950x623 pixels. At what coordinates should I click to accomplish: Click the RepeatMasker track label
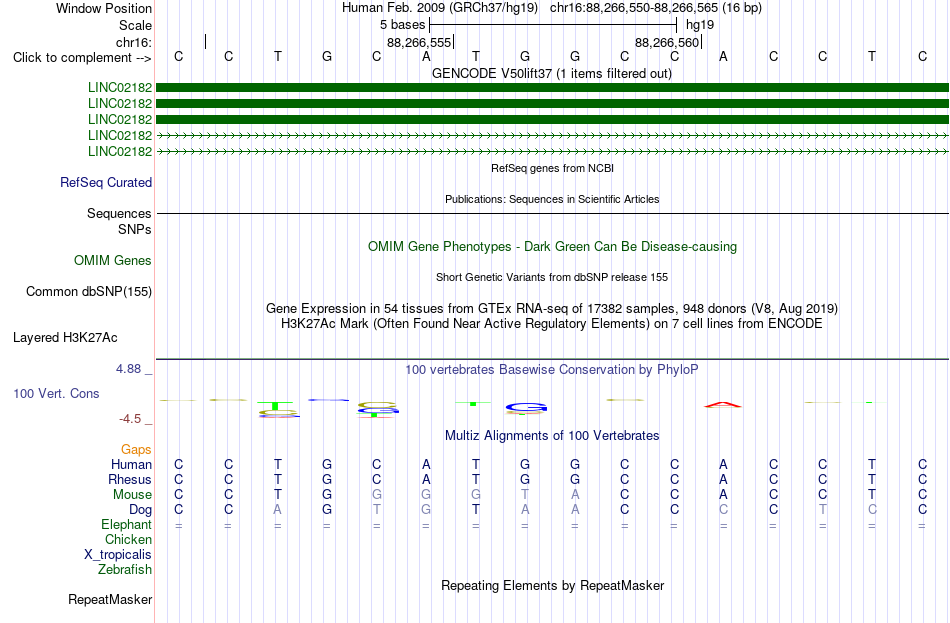[110, 600]
